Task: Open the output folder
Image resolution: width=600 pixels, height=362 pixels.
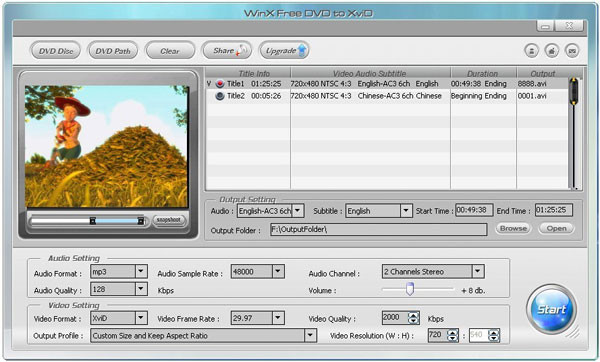Action: (556, 228)
